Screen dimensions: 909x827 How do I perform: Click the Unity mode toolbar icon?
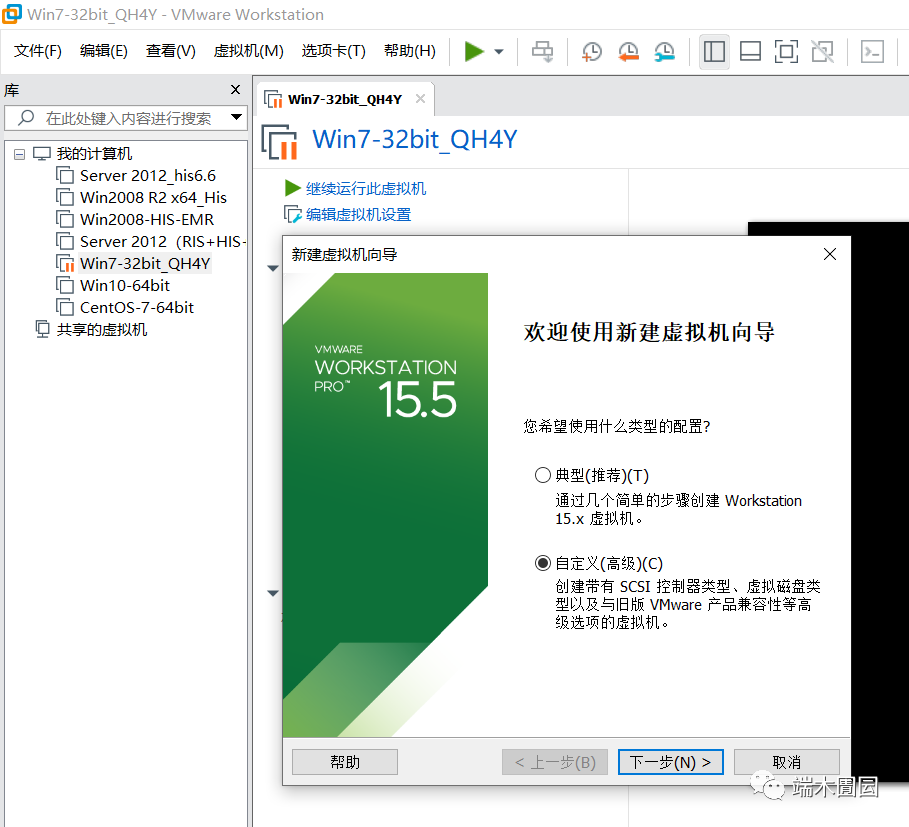coord(822,52)
